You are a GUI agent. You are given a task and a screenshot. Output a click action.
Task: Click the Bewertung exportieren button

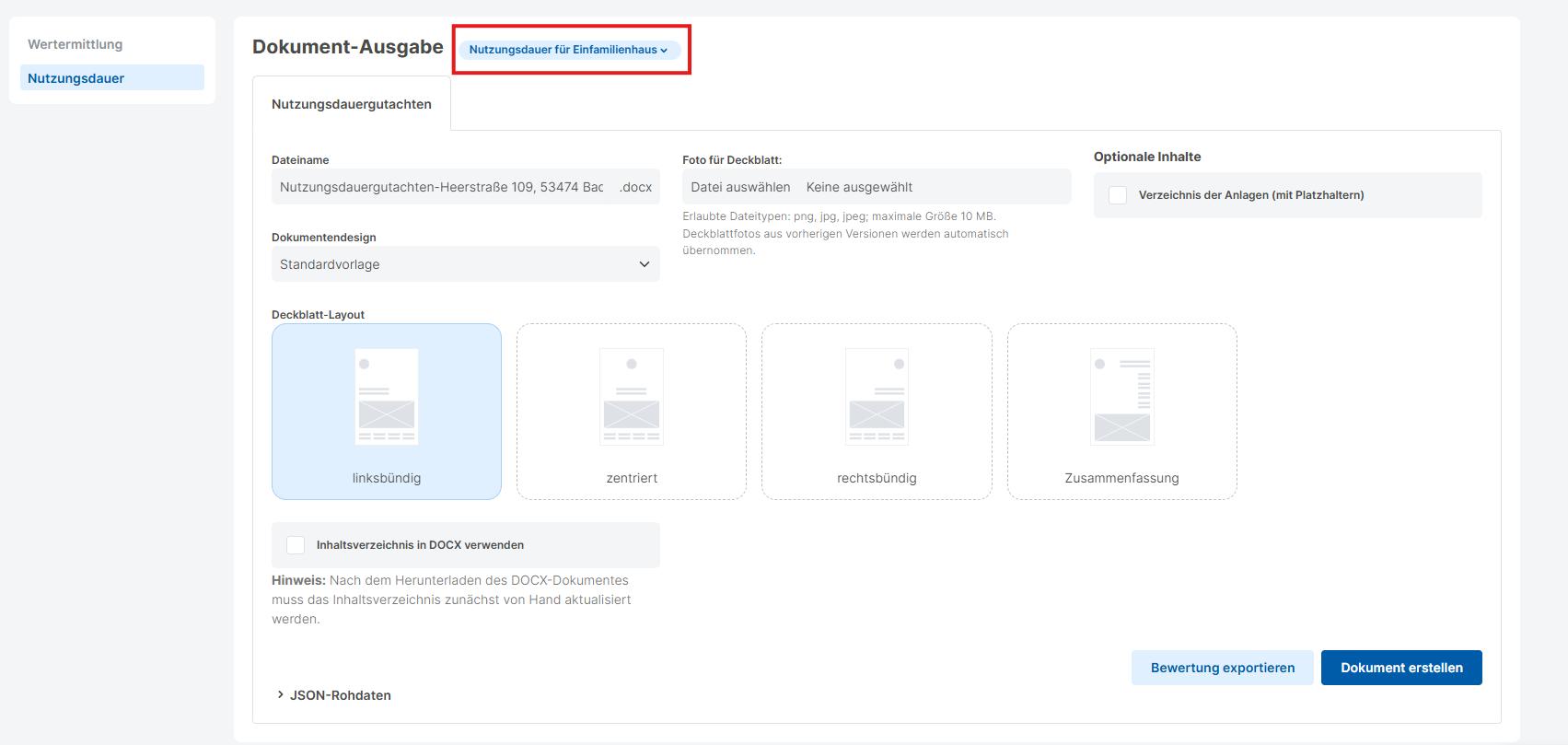tap(1222, 668)
